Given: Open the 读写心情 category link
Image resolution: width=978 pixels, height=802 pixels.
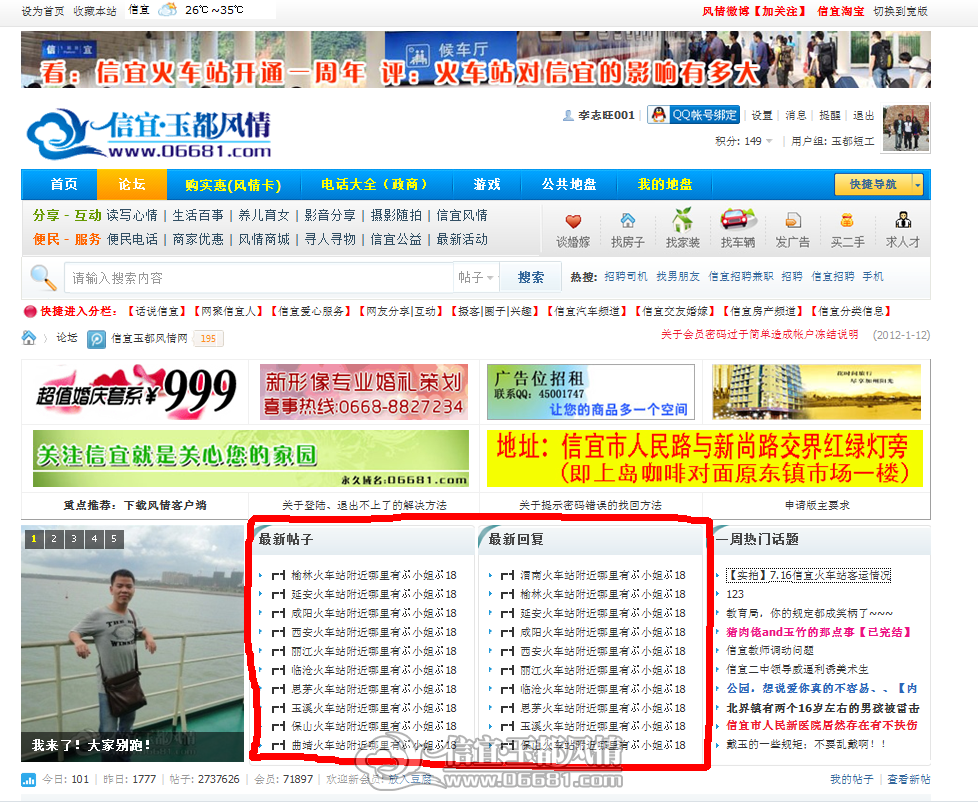Looking at the screenshot, I should [132, 216].
